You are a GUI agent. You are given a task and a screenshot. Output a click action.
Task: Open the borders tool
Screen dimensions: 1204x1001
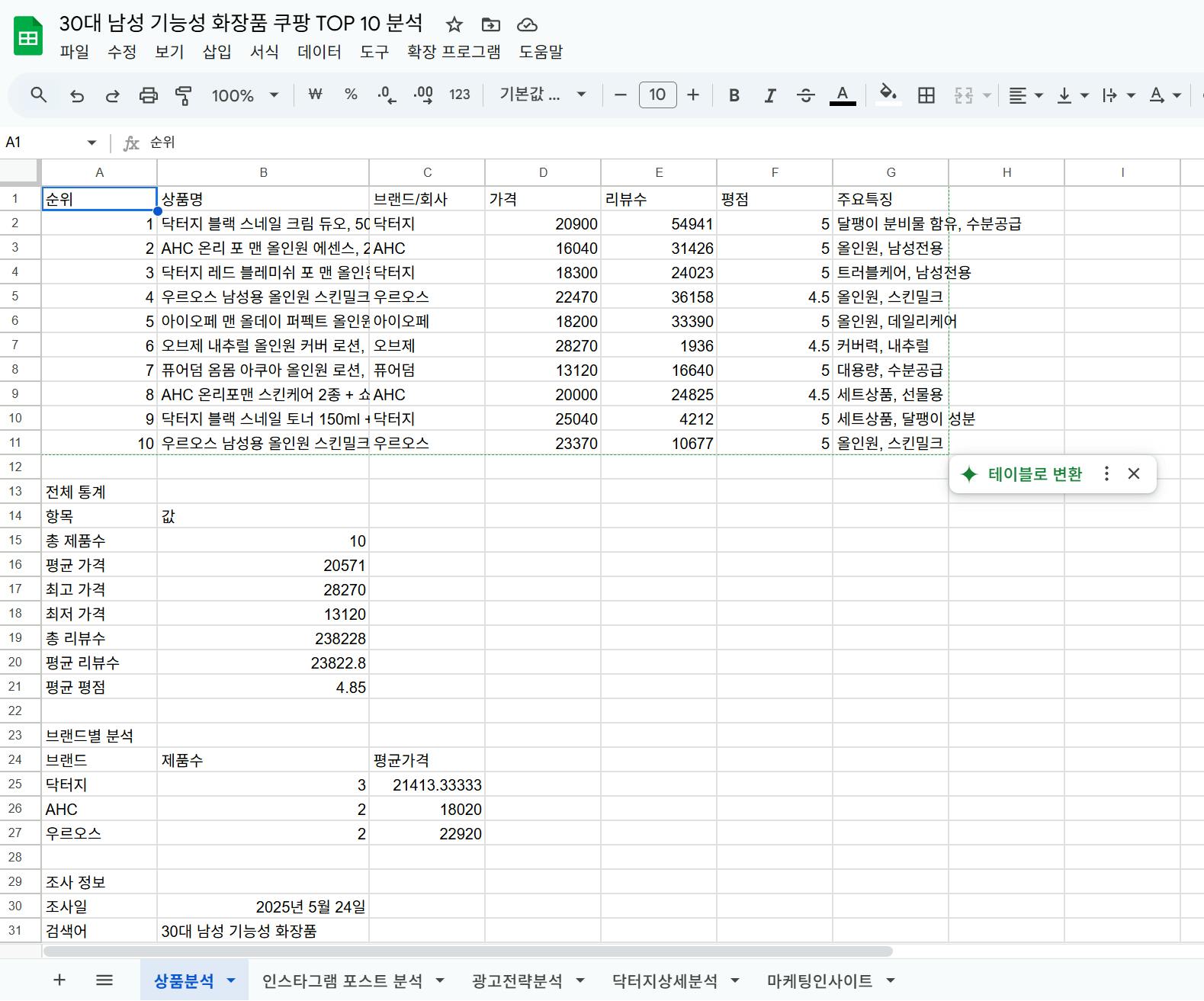[926, 95]
